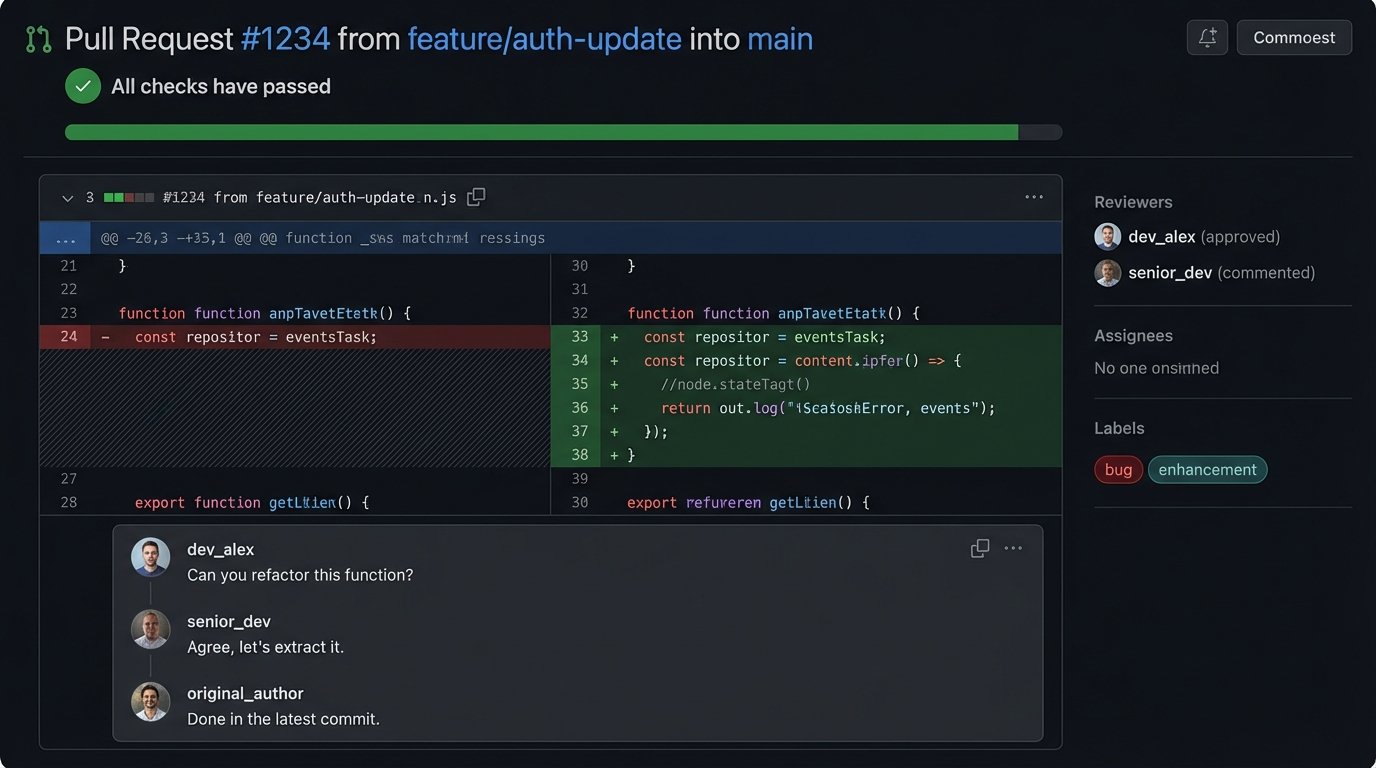Click the pull request icon beside title
Image resolution: width=1376 pixels, height=768 pixels.
38,39
